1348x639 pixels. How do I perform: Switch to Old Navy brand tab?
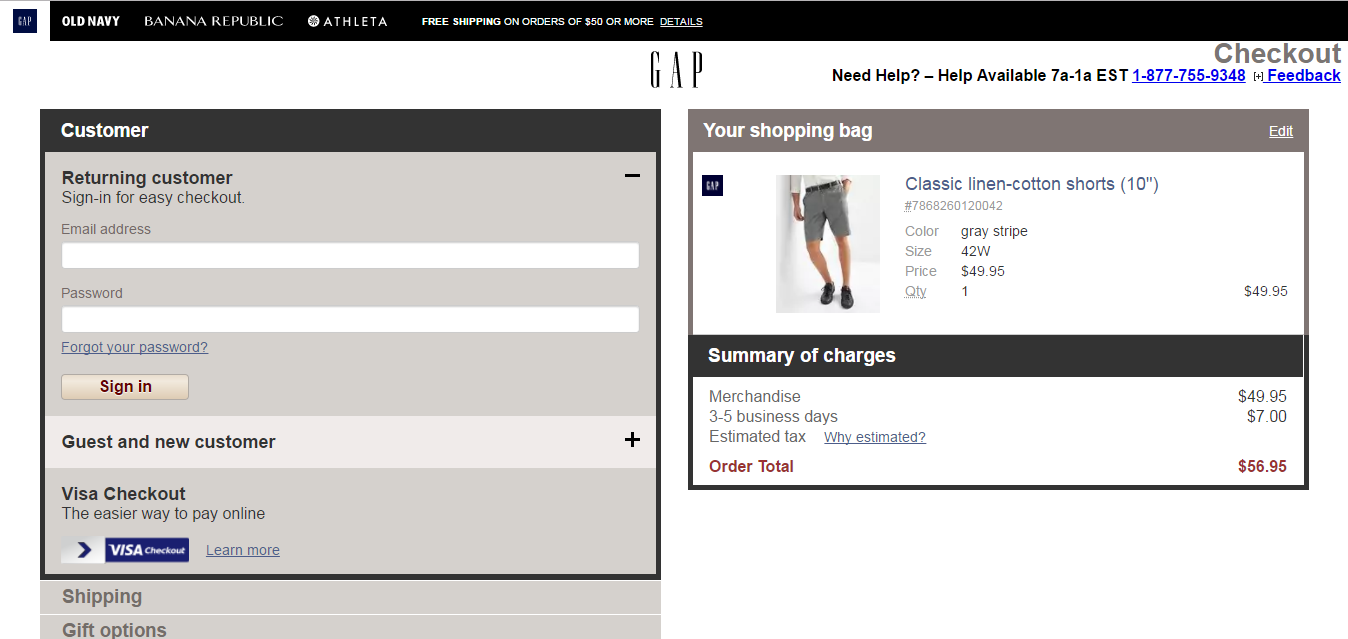[x=90, y=21]
